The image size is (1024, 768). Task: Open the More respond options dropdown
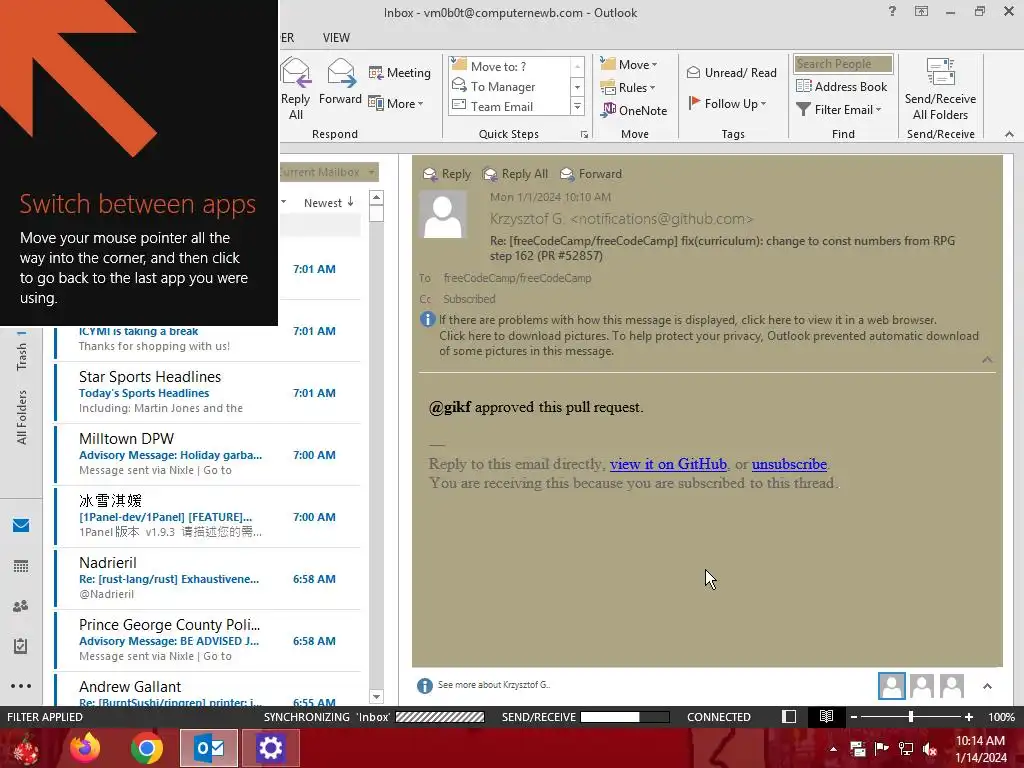396,103
